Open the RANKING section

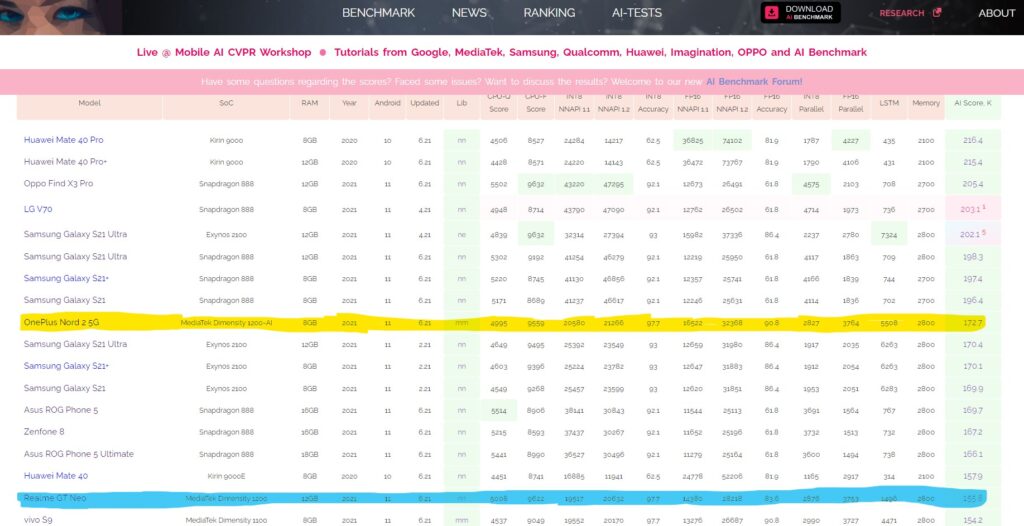(x=549, y=13)
